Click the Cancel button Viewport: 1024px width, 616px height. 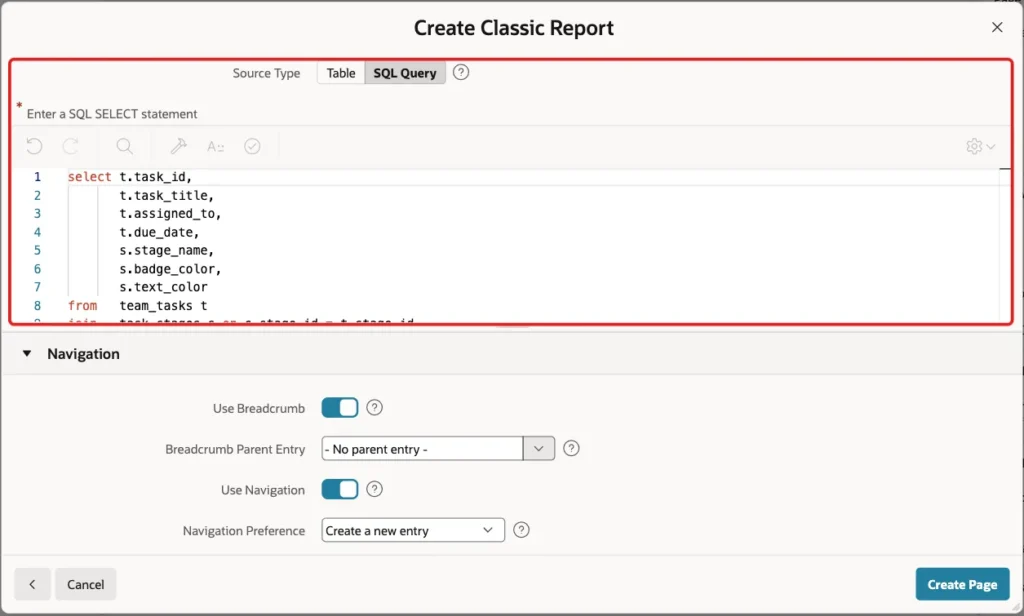[x=86, y=584]
